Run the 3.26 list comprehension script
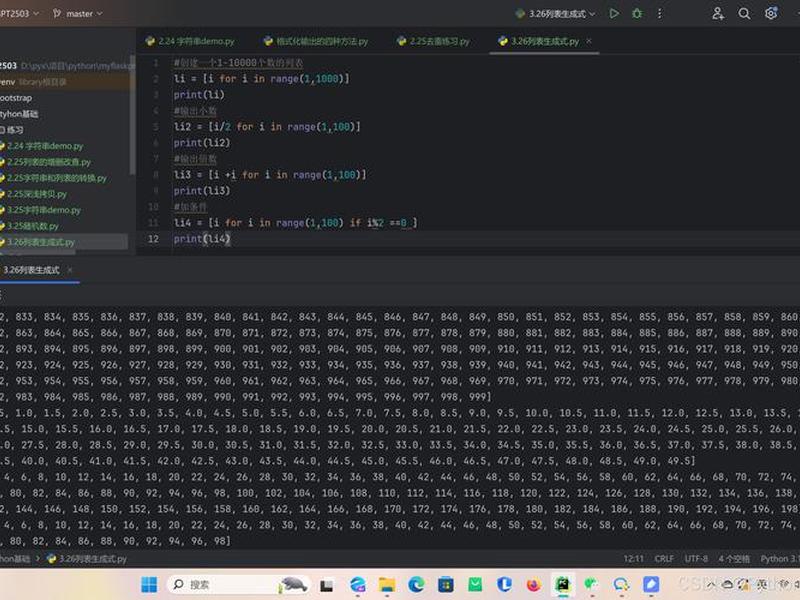 pyautogui.click(x=614, y=14)
